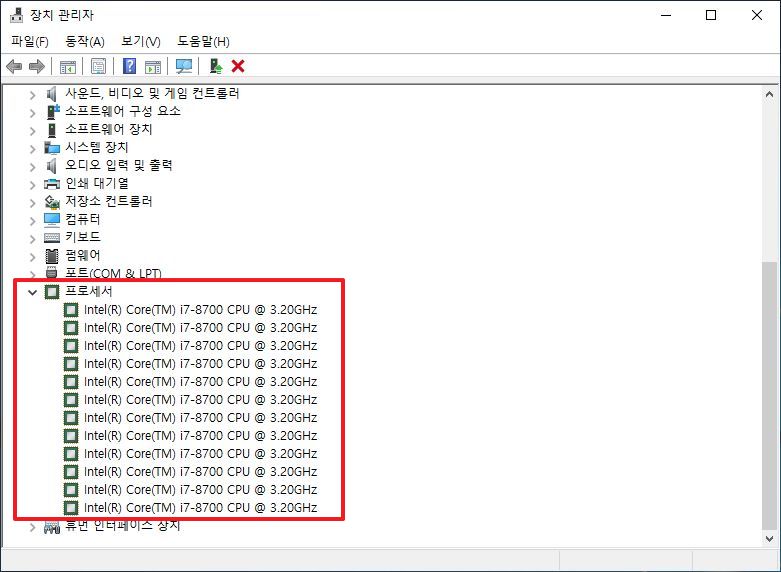
Task: Expand 사운드, 비디오 및 게임 컨트롤러
Action: click(x=32, y=94)
